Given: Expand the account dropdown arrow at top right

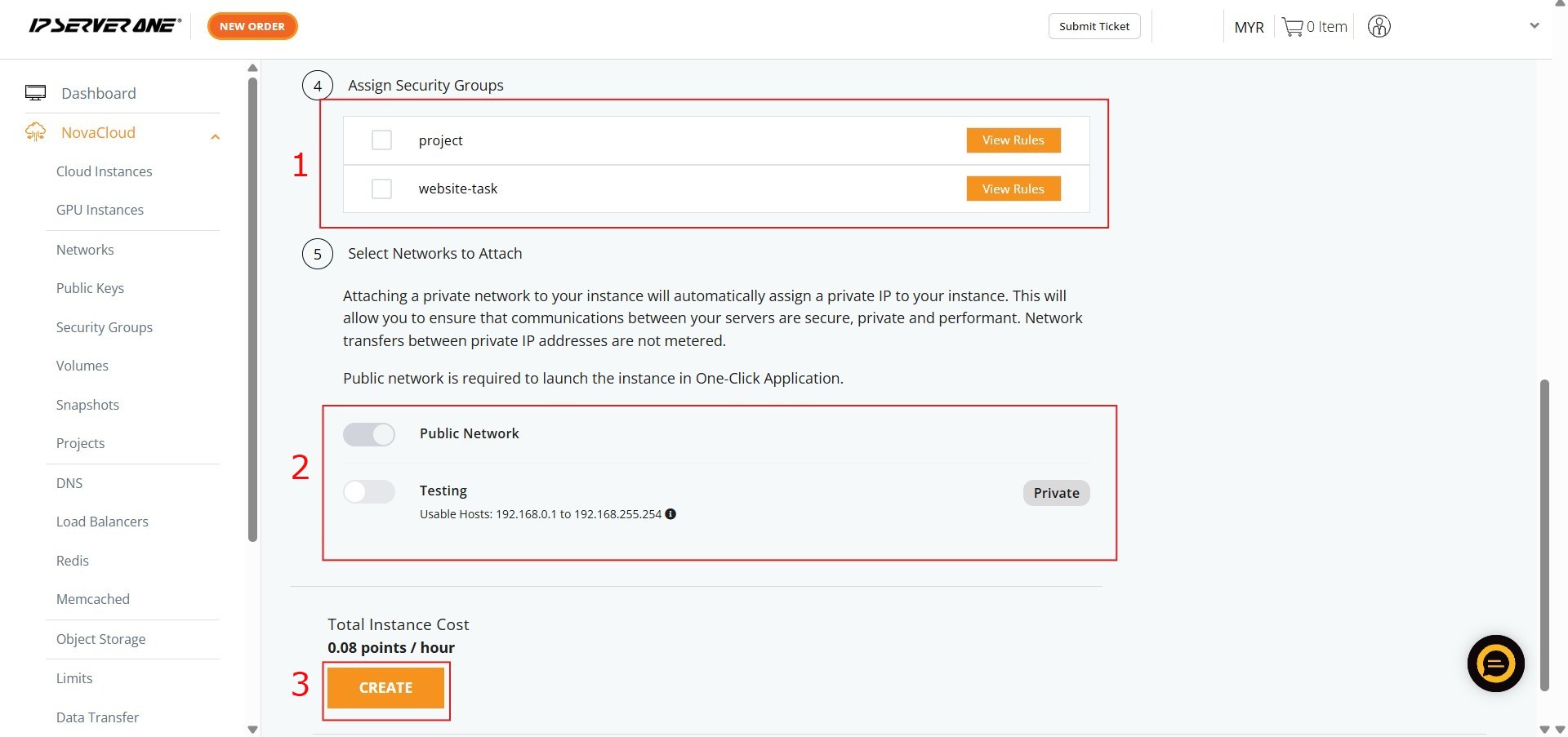Looking at the screenshot, I should (1534, 26).
